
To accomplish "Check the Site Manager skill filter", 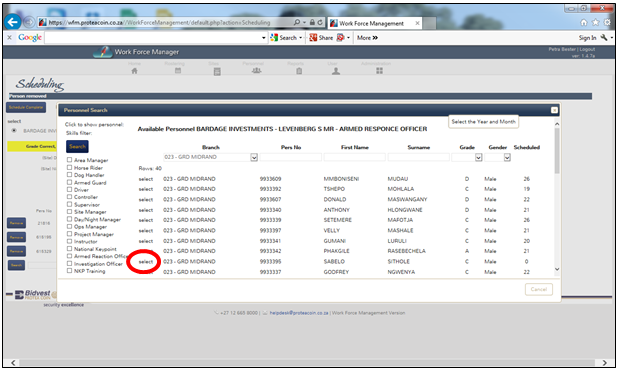I will (69, 211).
